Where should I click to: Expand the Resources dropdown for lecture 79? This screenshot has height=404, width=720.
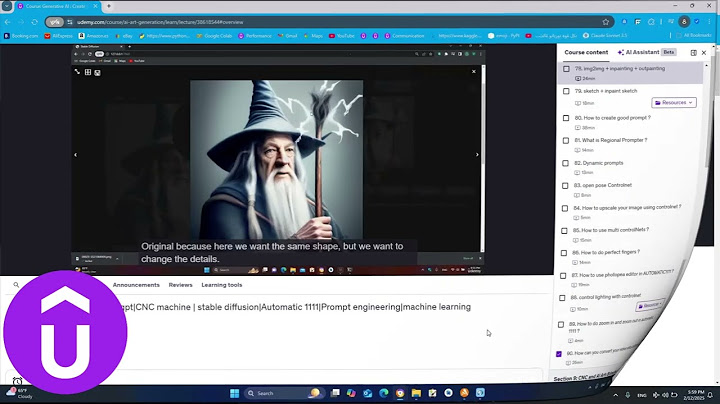click(674, 102)
